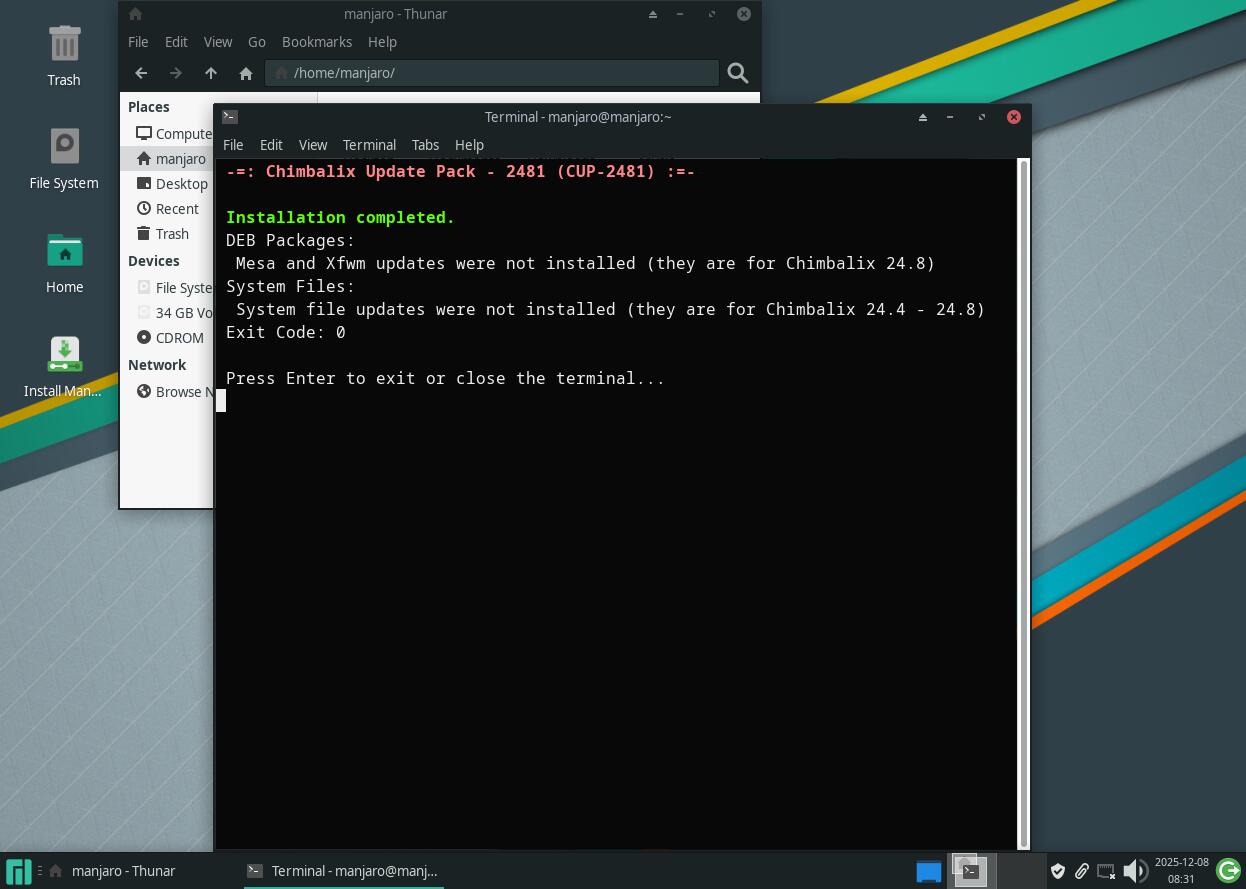Click 'Exit Code: 0' line in terminal

tap(286, 332)
